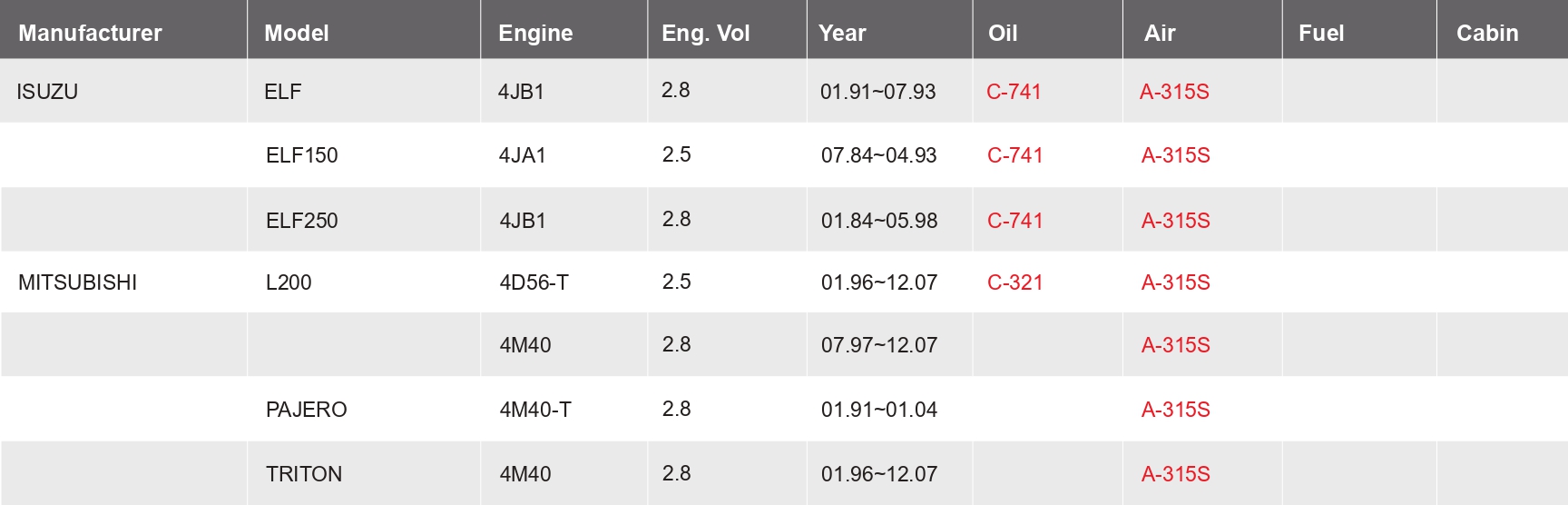Open oil filter C-741 in ELF250 row

(1014, 221)
